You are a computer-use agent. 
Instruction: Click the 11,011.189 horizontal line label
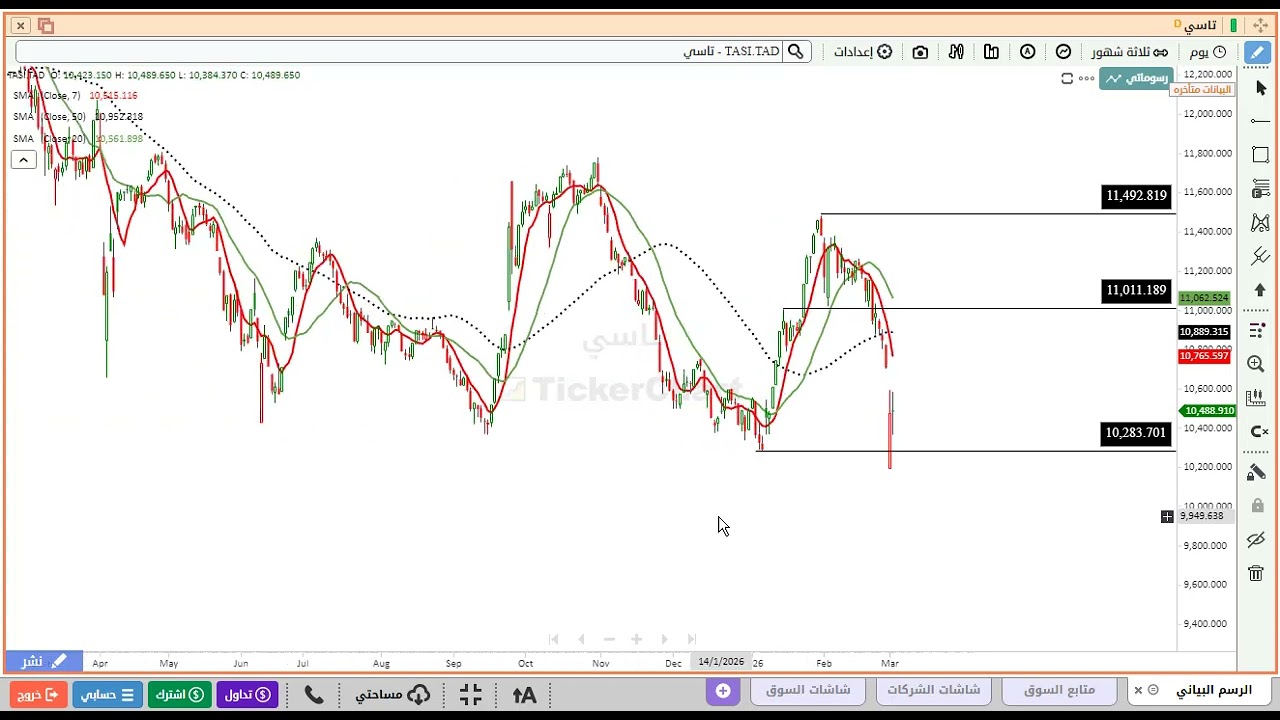click(x=1136, y=291)
